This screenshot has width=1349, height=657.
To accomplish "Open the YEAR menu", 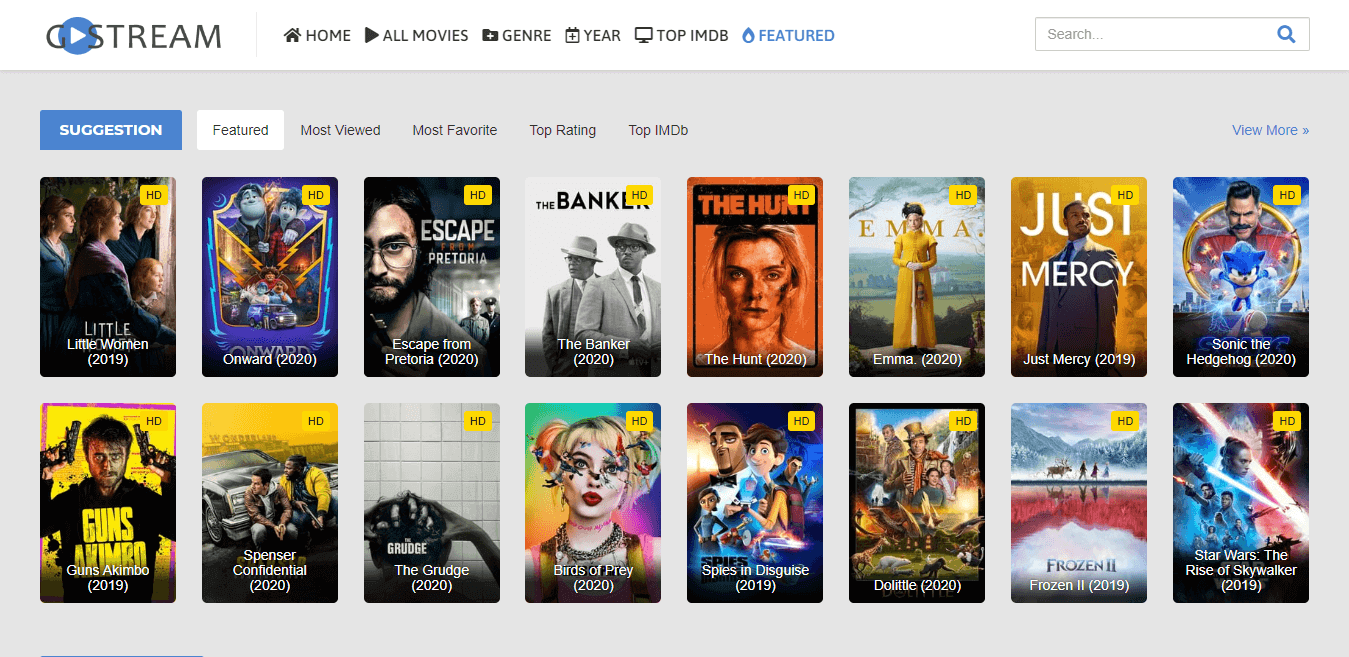I will 593,35.
